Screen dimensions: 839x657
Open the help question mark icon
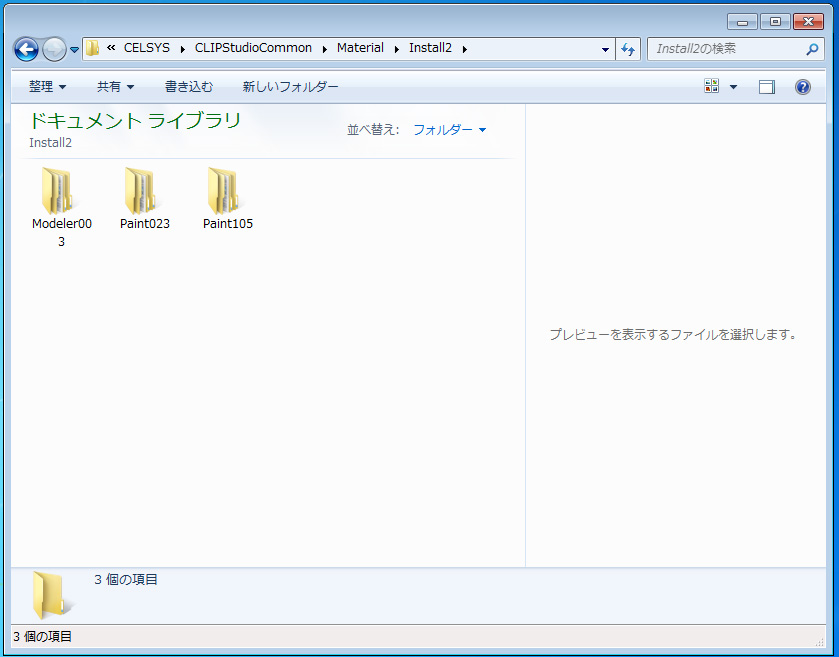click(802, 87)
